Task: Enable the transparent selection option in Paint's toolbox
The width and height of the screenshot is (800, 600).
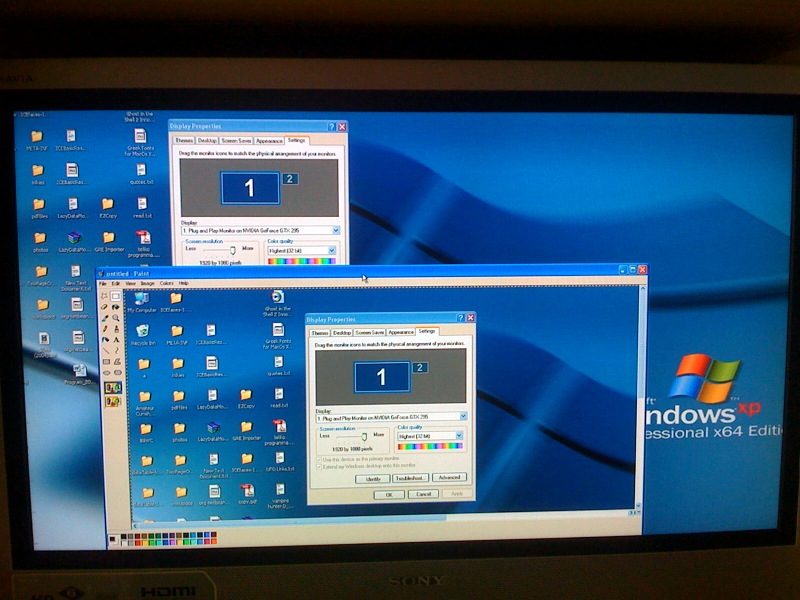Action: 113,402
